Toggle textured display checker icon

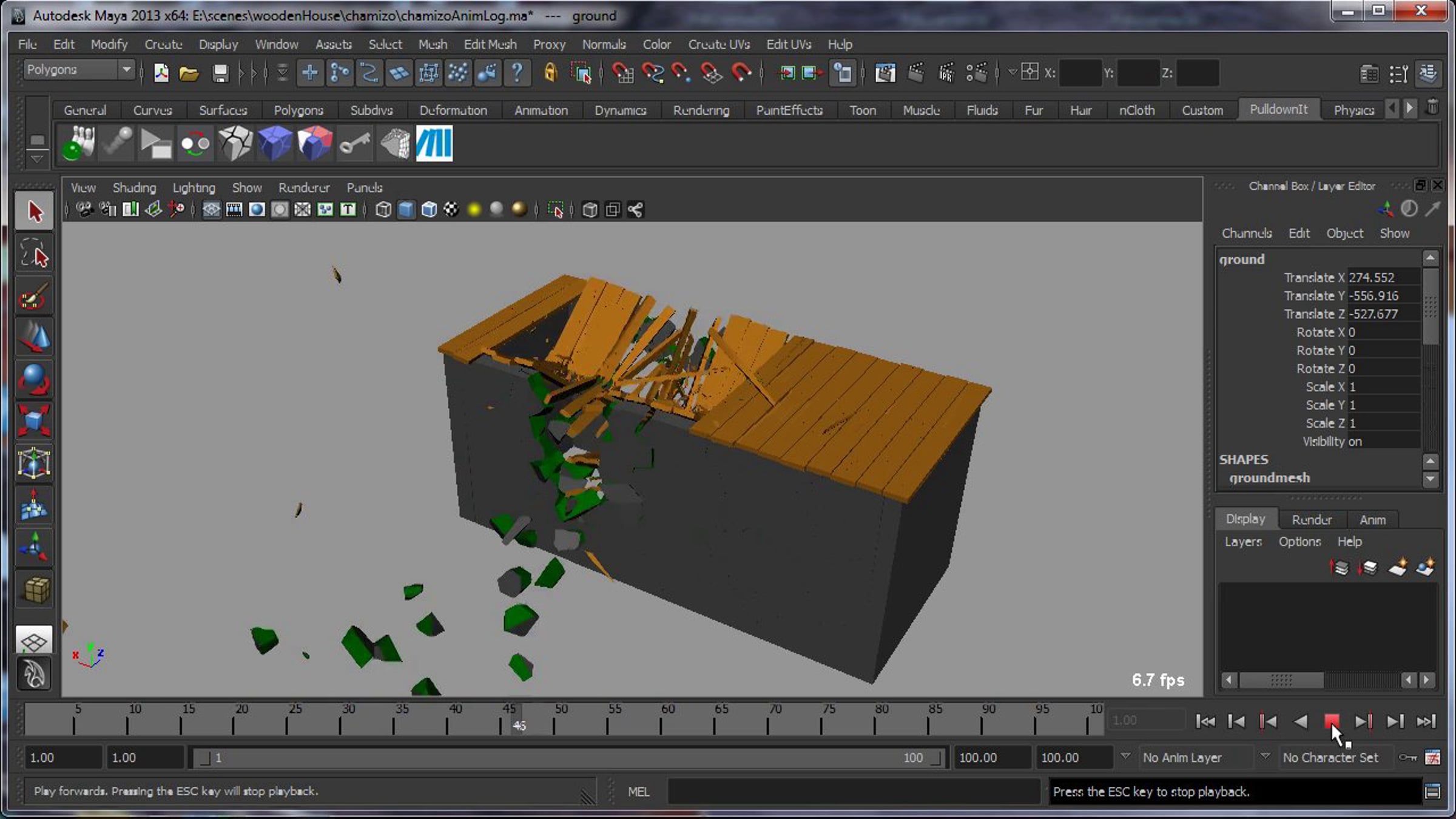[x=451, y=210]
